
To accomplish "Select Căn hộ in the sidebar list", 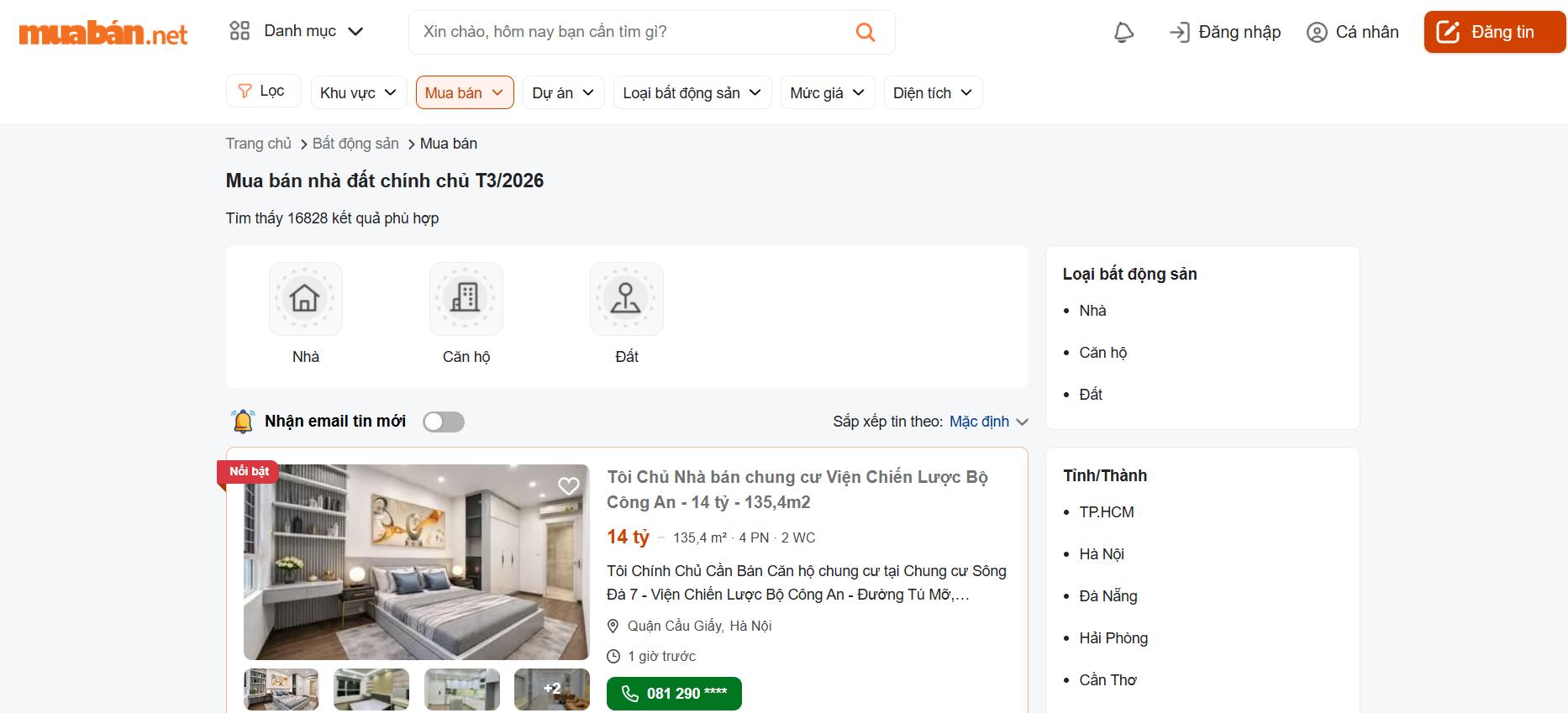I will tap(1102, 352).
